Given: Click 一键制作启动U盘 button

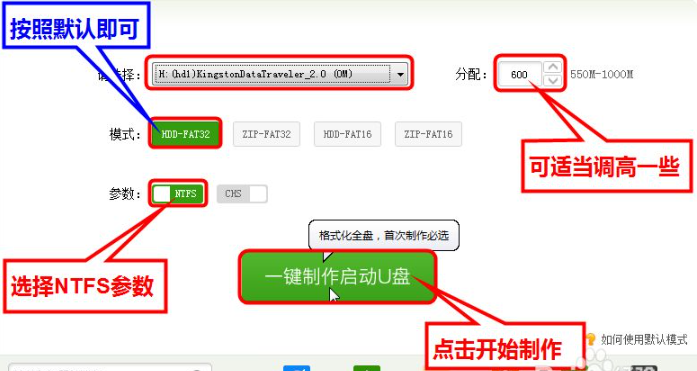Looking at the screenshot, I should pos(337,276).
